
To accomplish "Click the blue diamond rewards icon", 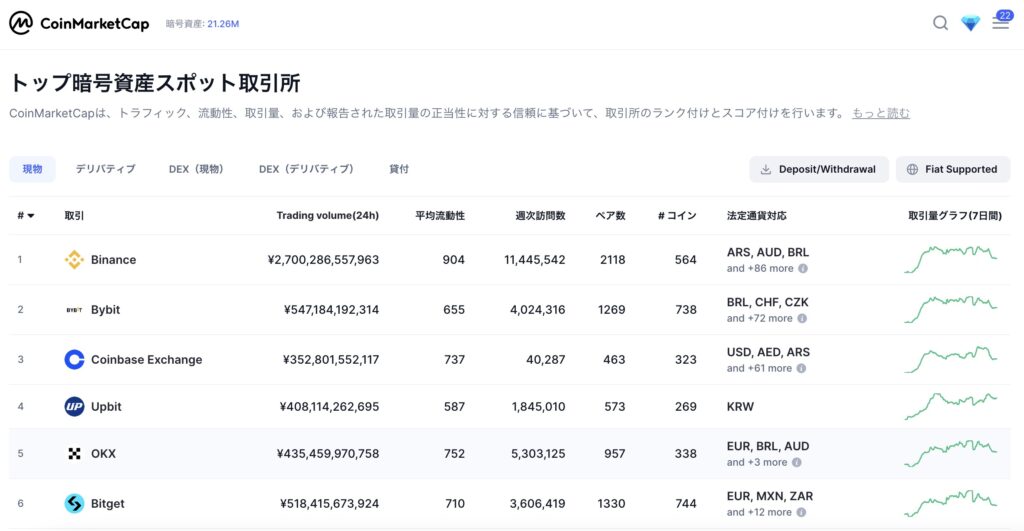I will pos(970,23).
